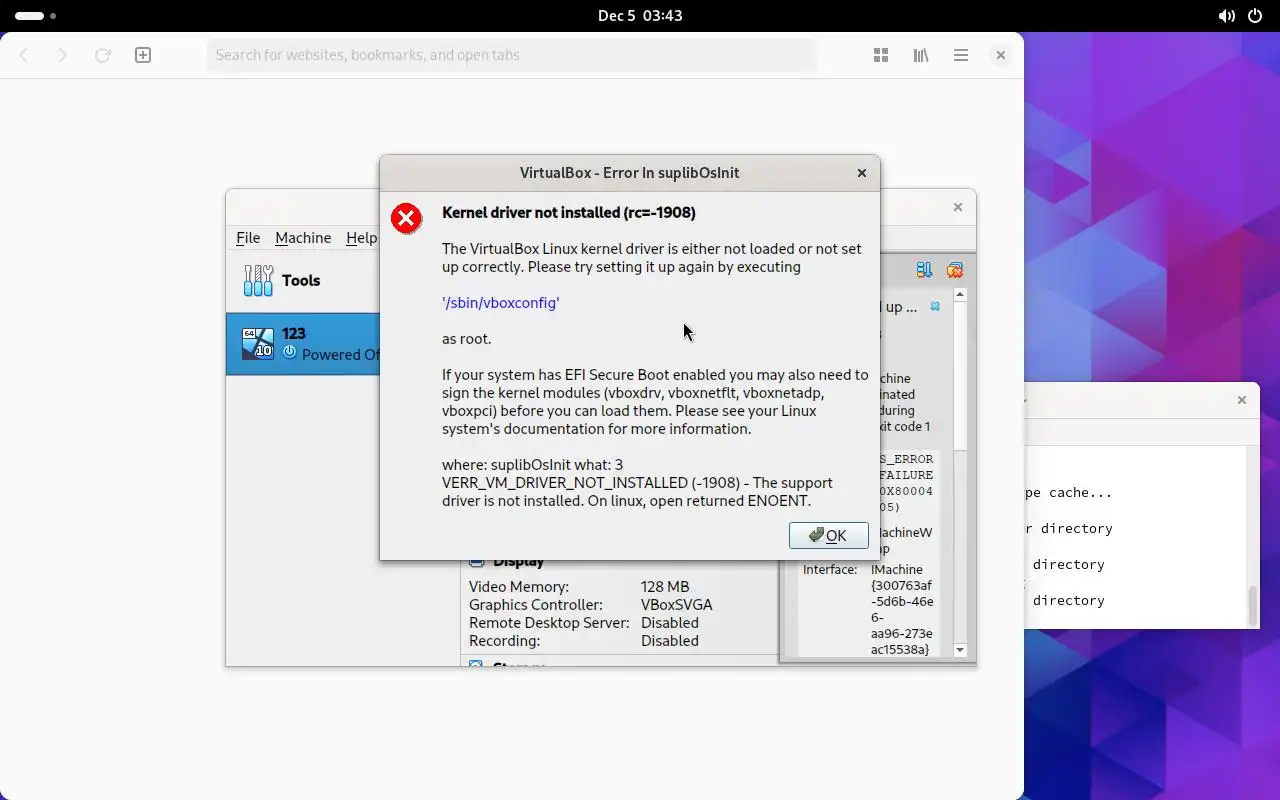Click the 128 MB video memory value

point(665,587)
